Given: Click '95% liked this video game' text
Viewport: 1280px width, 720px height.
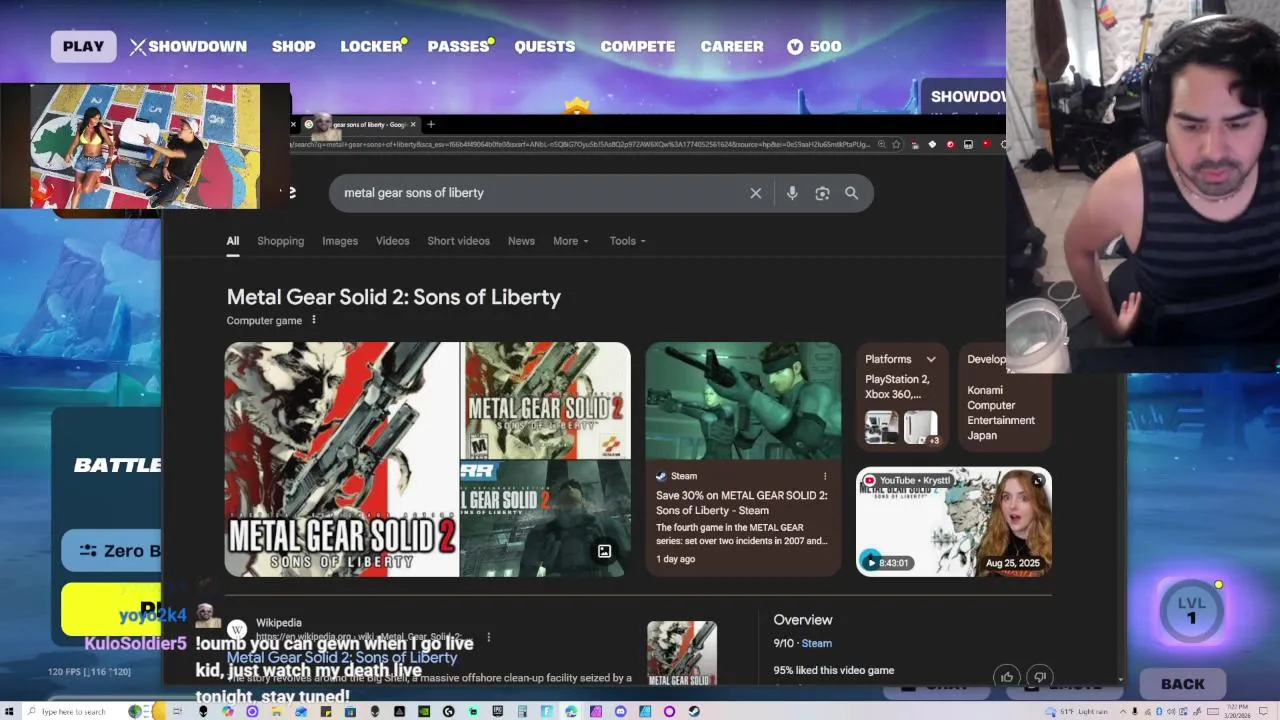Looking at the screenshot, I should click(x=833, y=670).
